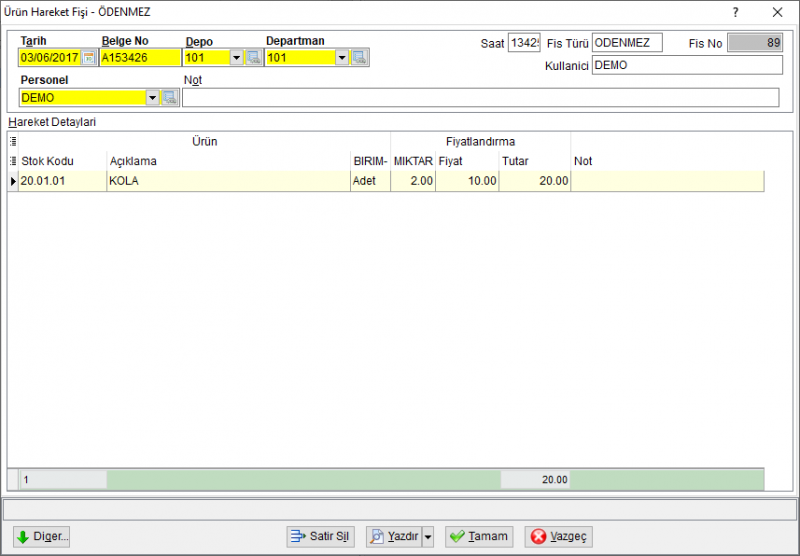Click the Depo lookup search icon
The height and width of the screenshot is (556, 800).
pos(254,58)
